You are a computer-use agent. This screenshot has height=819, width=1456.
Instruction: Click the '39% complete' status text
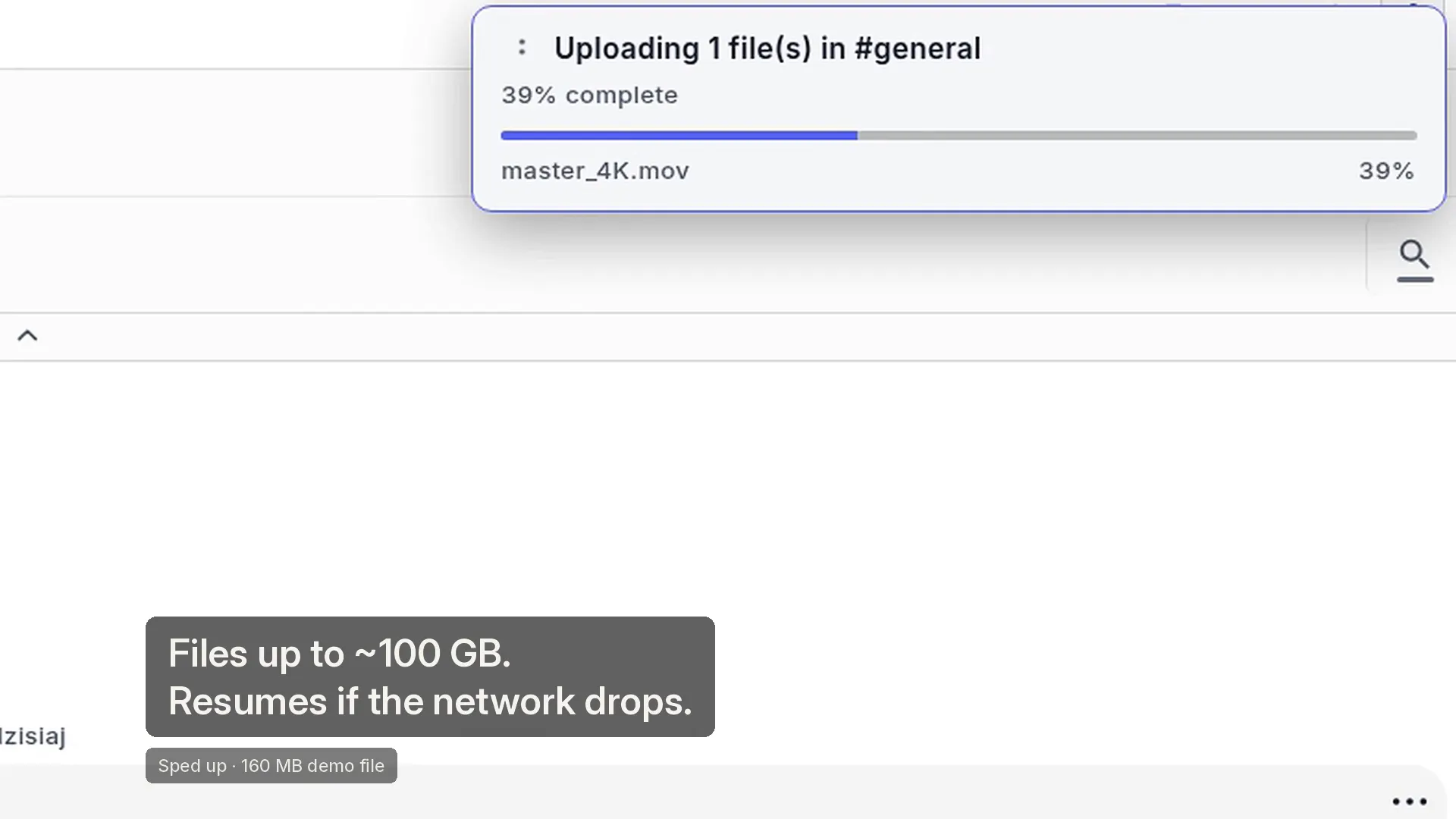coord(589,96)
